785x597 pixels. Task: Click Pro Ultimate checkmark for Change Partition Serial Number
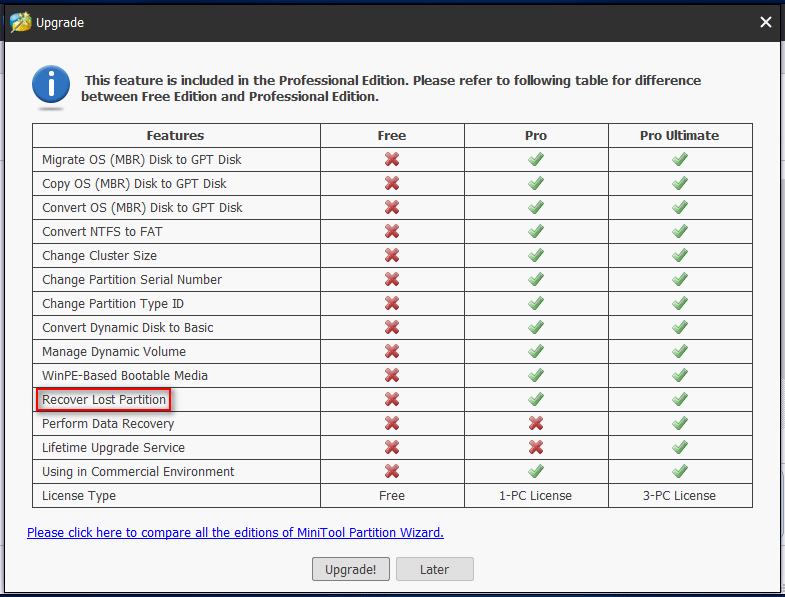click(x=679, y=279)
